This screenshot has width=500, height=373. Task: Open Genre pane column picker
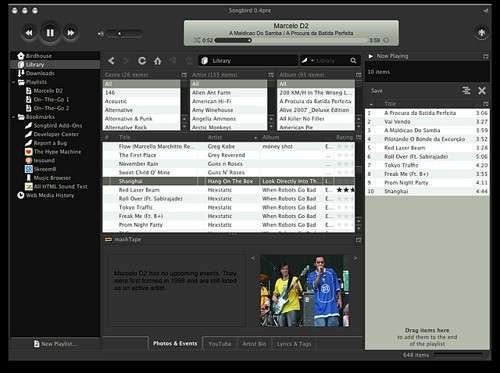[x=184, y=75]
